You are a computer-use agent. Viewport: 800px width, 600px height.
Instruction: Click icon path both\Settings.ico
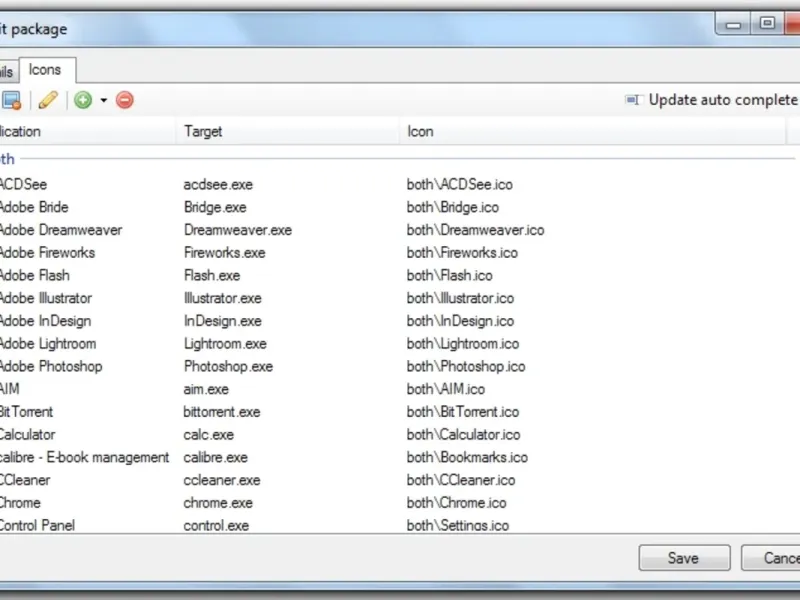point(458,525)
